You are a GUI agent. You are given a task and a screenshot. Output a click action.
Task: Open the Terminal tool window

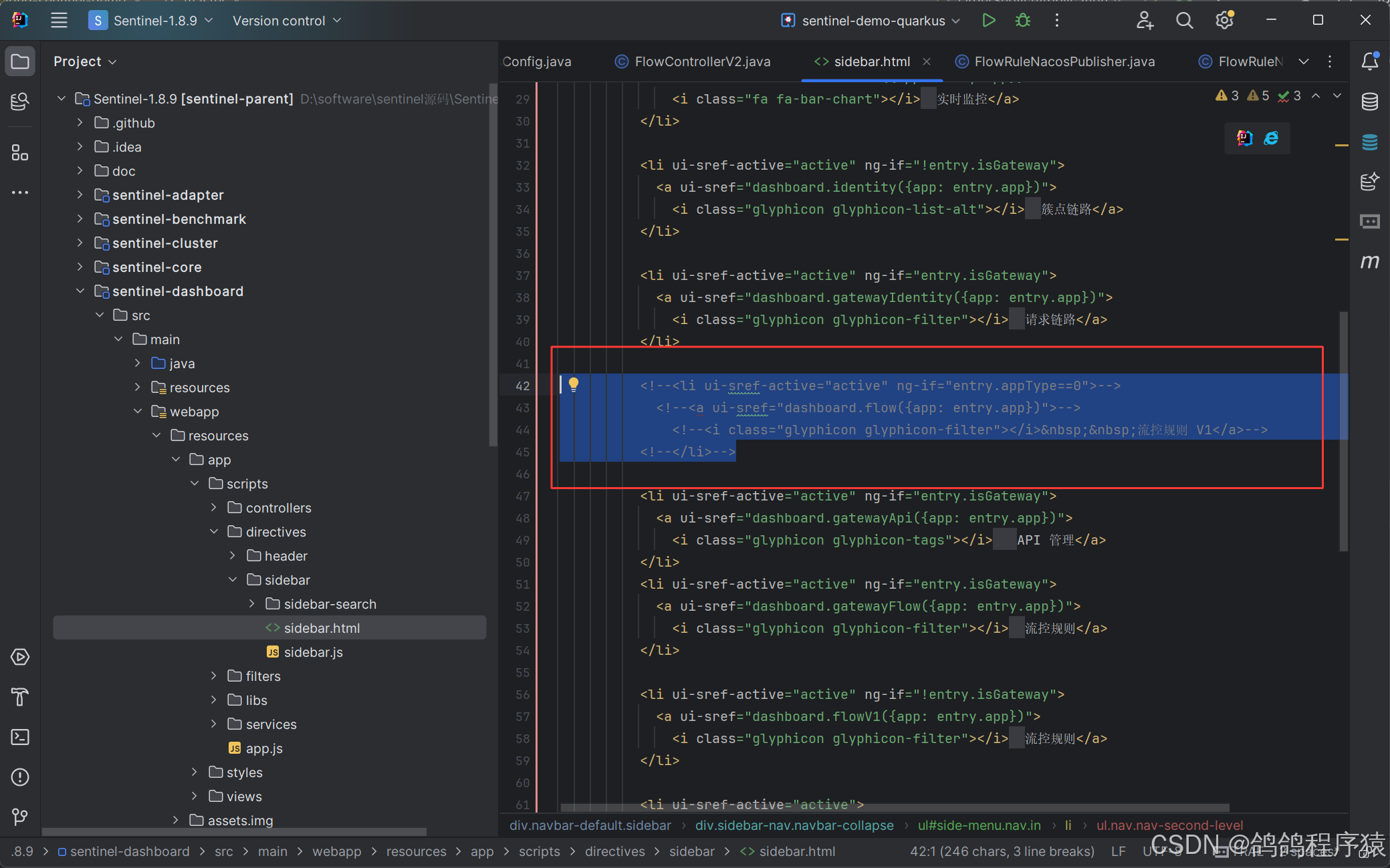(20, 737)
